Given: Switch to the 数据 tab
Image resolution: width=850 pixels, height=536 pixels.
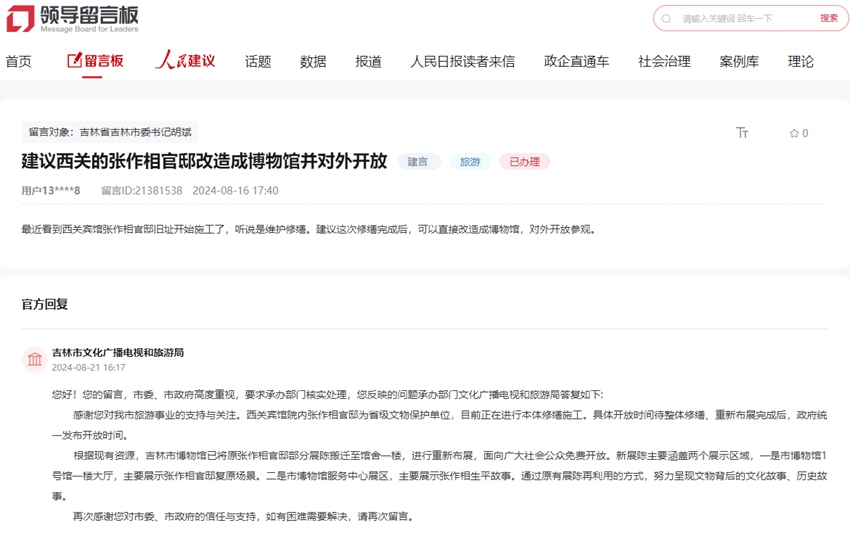Looking at the screenshot, I should click(313, 61).
